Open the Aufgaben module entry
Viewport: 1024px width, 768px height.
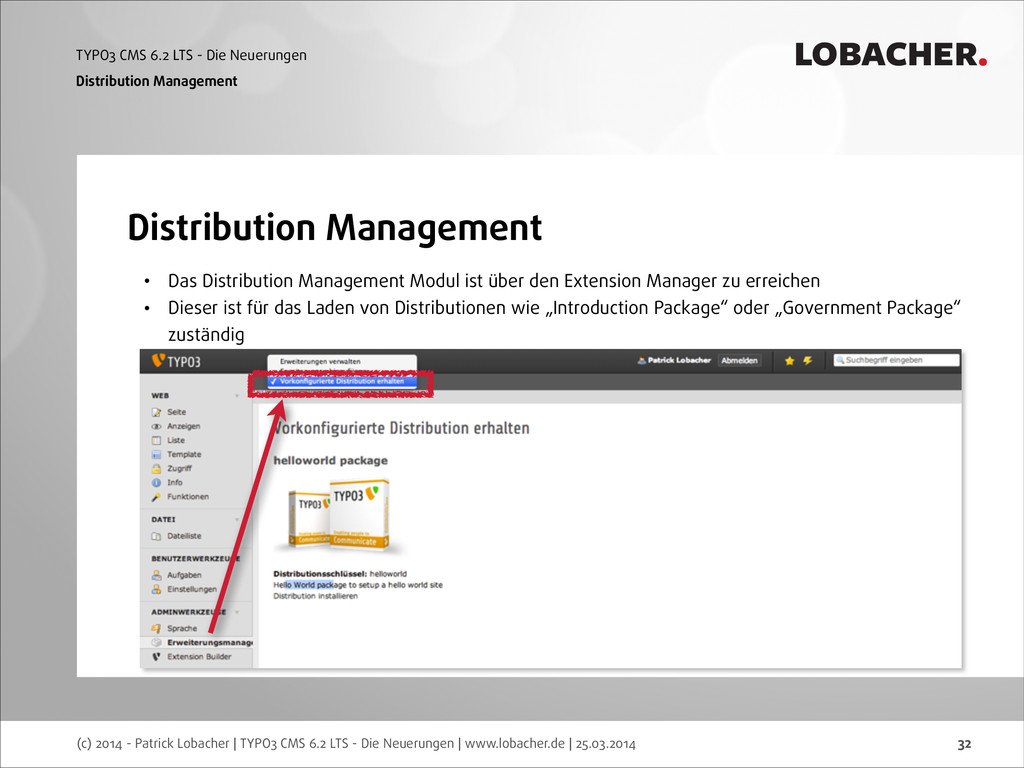[x=184, y=575]
